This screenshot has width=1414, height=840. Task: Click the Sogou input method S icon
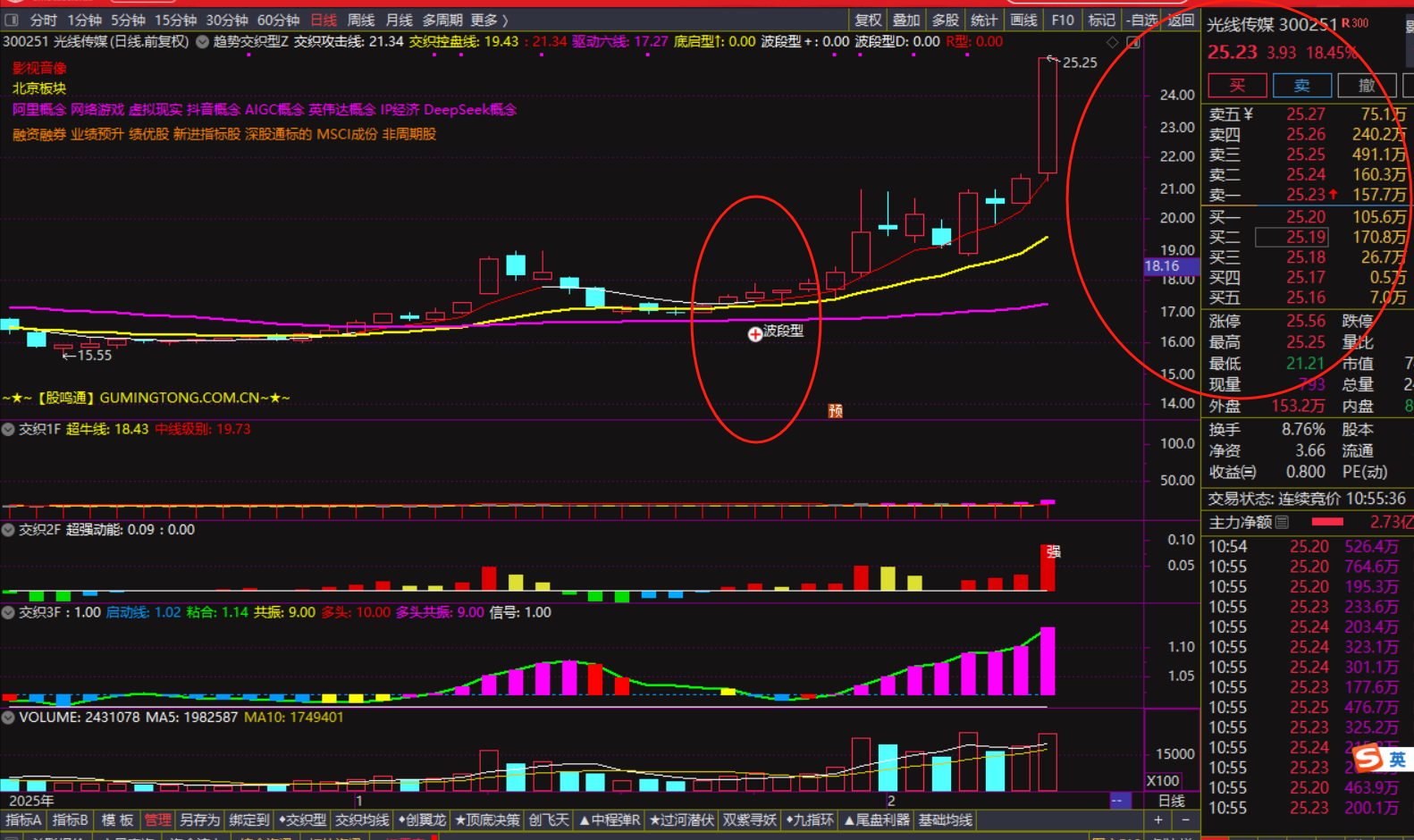point(1368,759)
